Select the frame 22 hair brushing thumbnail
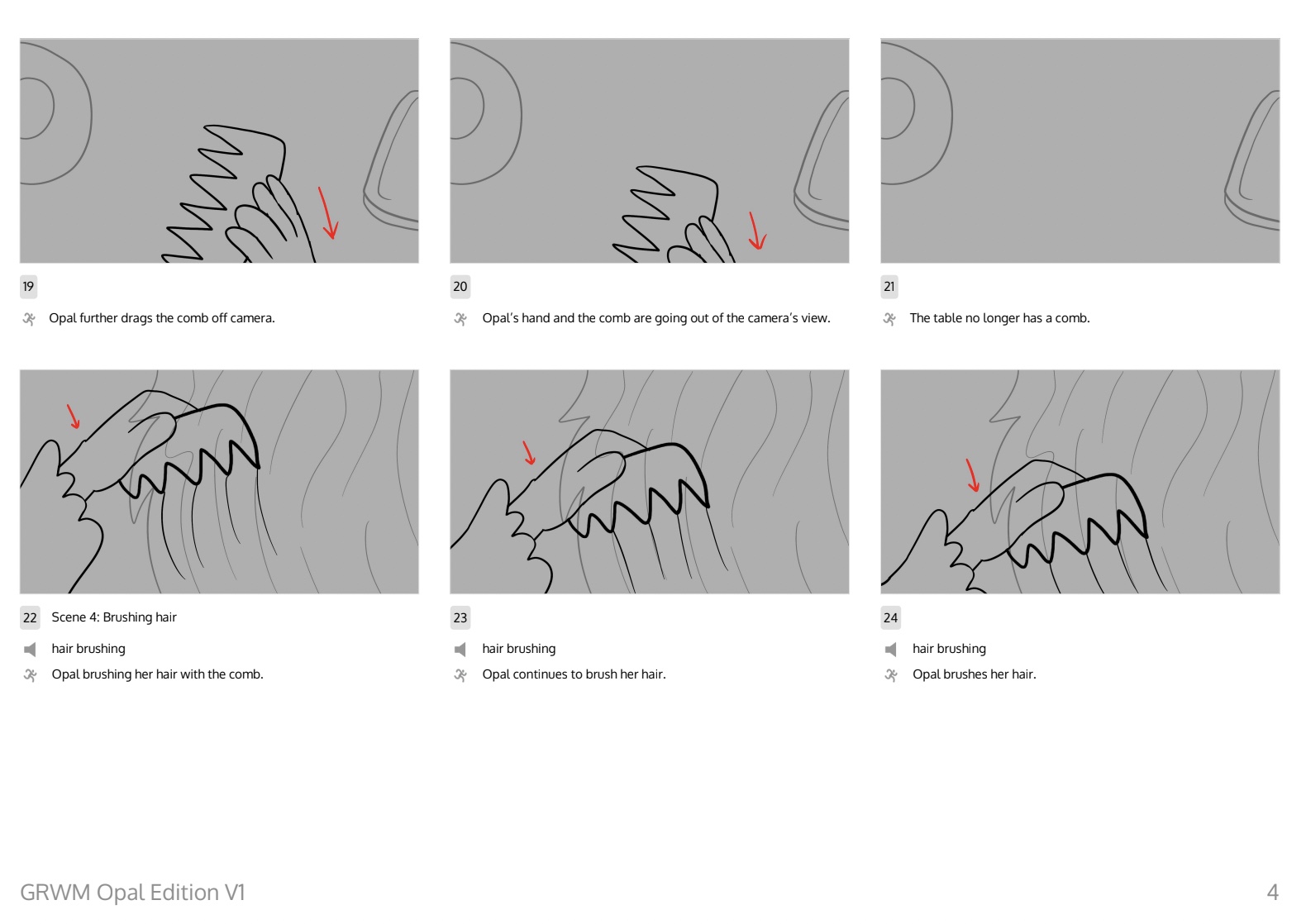The height and width of the screenshot is (924, 1306). coord(219,482)
